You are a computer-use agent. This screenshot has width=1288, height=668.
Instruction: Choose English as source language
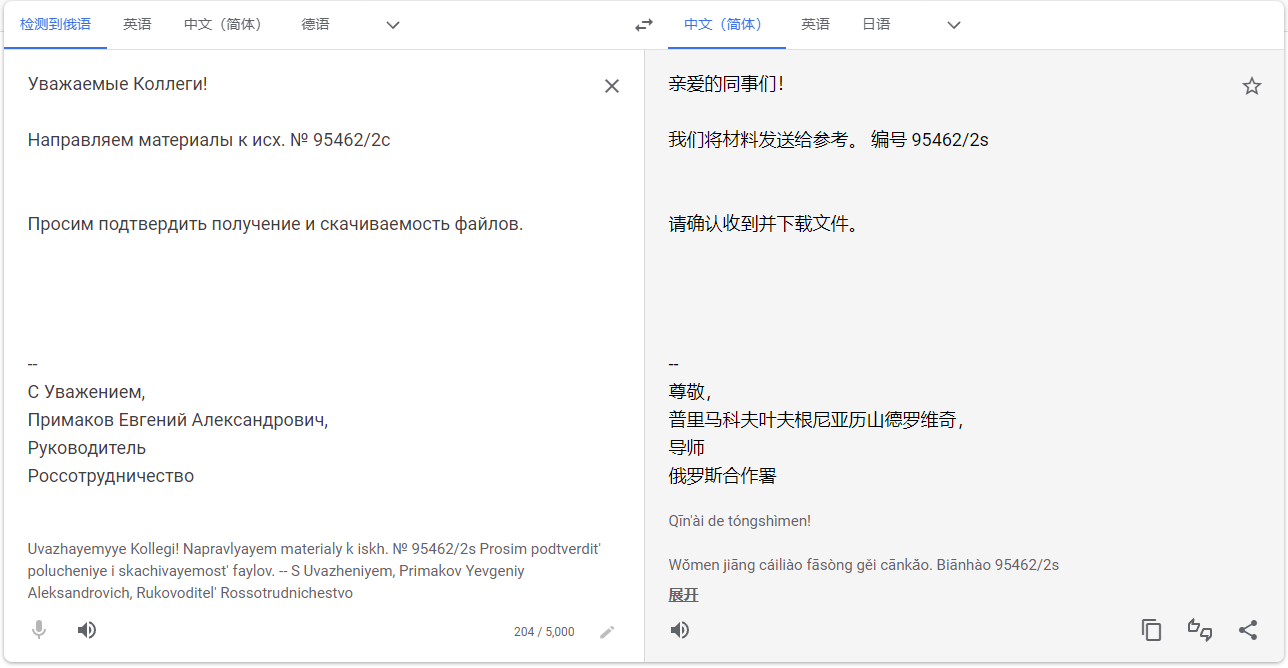click(x=137, y=25)
